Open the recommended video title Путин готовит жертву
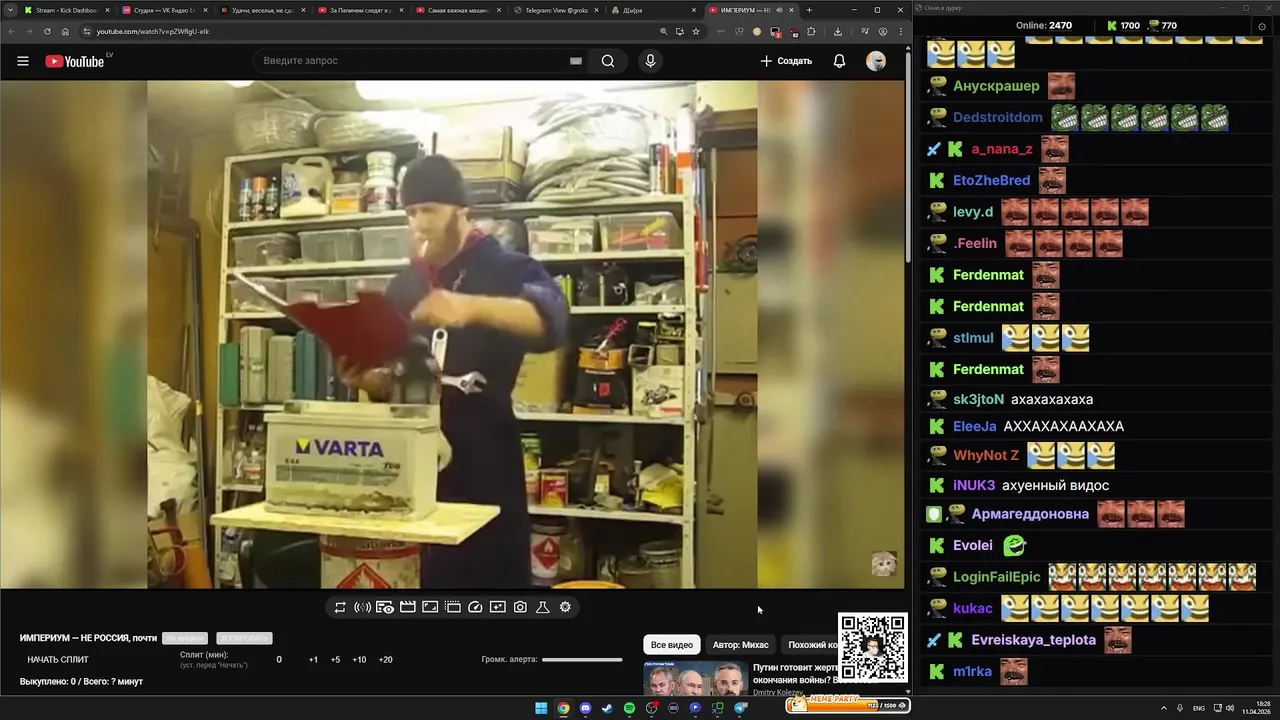This screenshot has height=720, width=1280. point(795,673)
